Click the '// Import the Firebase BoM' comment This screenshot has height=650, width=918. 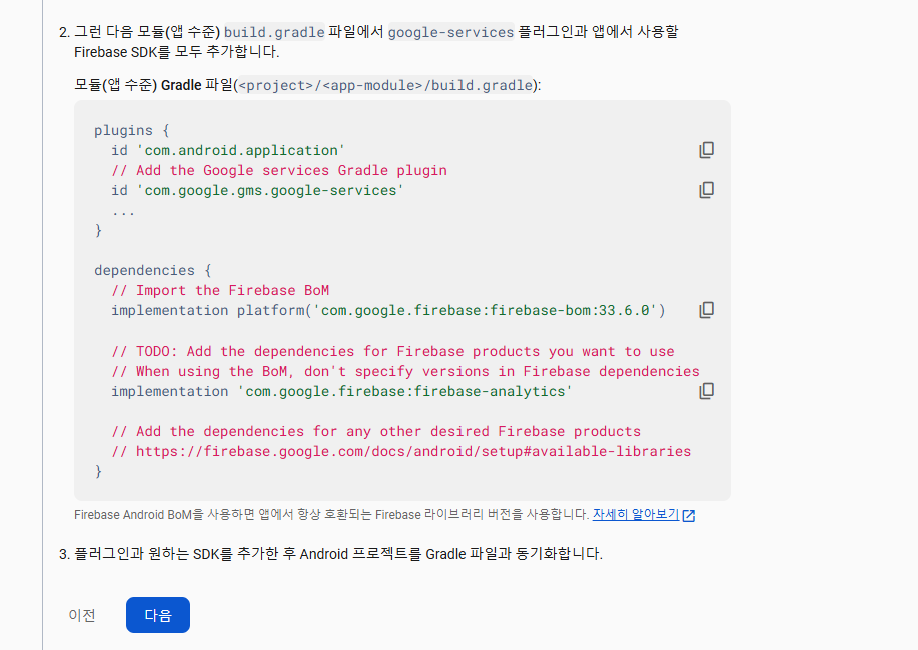tap(220, 290)
